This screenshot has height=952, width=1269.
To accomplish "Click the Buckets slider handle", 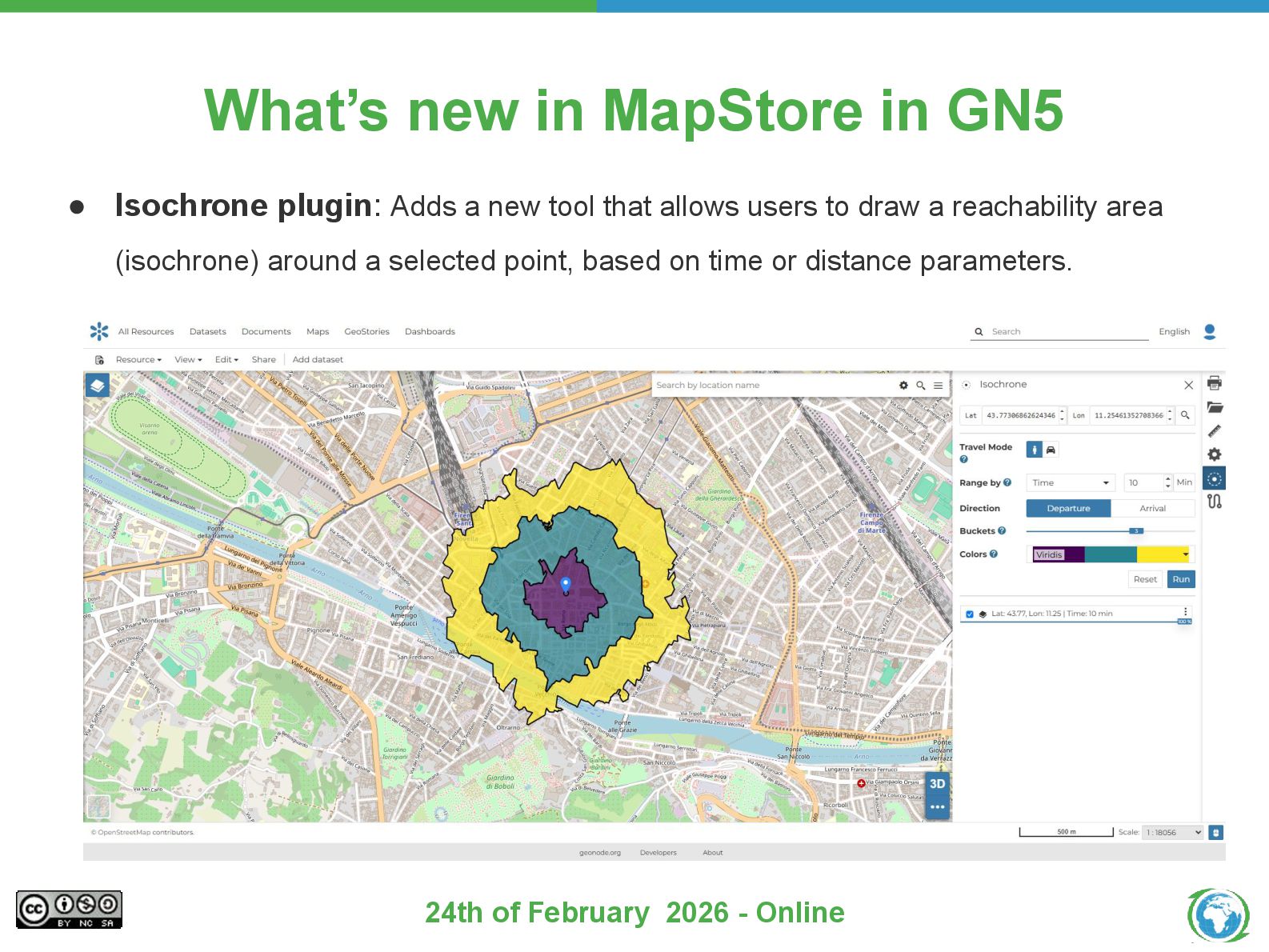I will click(x=1136, y=531).
